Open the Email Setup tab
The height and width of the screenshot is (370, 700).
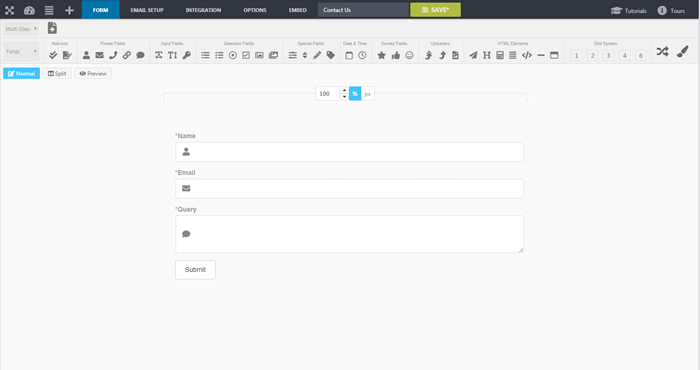(x=147, y=10)
